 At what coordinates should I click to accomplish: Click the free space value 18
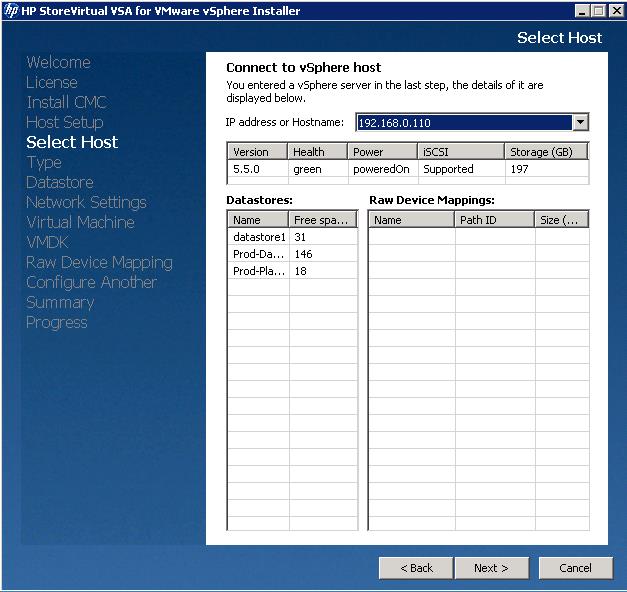pyautogui.click(x=301, y=271)
